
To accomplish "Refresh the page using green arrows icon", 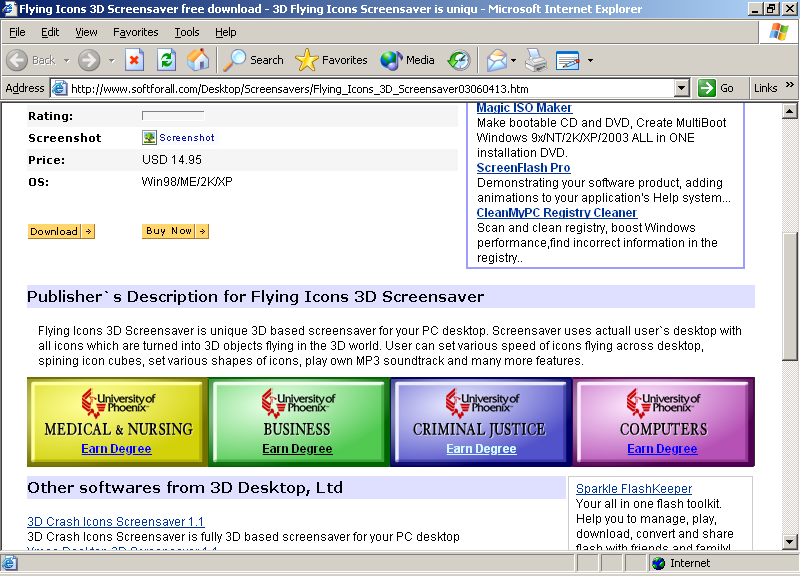I will 166,60.
